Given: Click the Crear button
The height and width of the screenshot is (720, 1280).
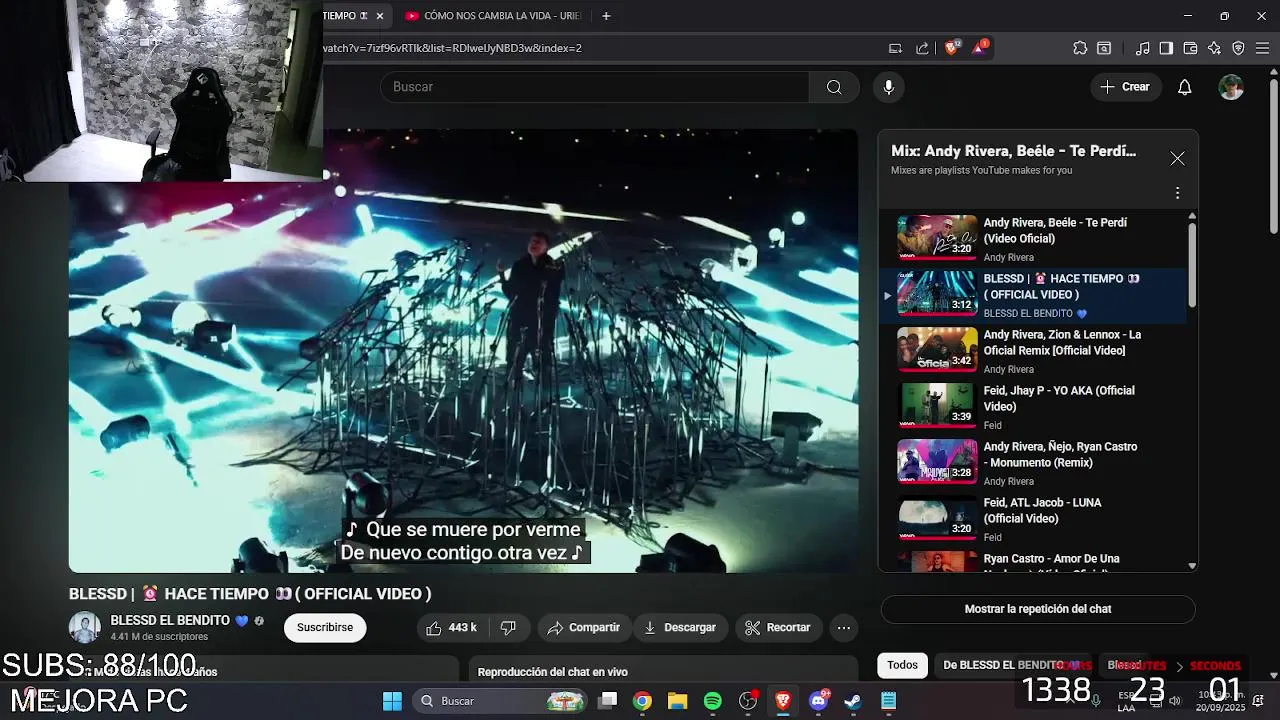Looking at the screenshot, I should 1125,87.
